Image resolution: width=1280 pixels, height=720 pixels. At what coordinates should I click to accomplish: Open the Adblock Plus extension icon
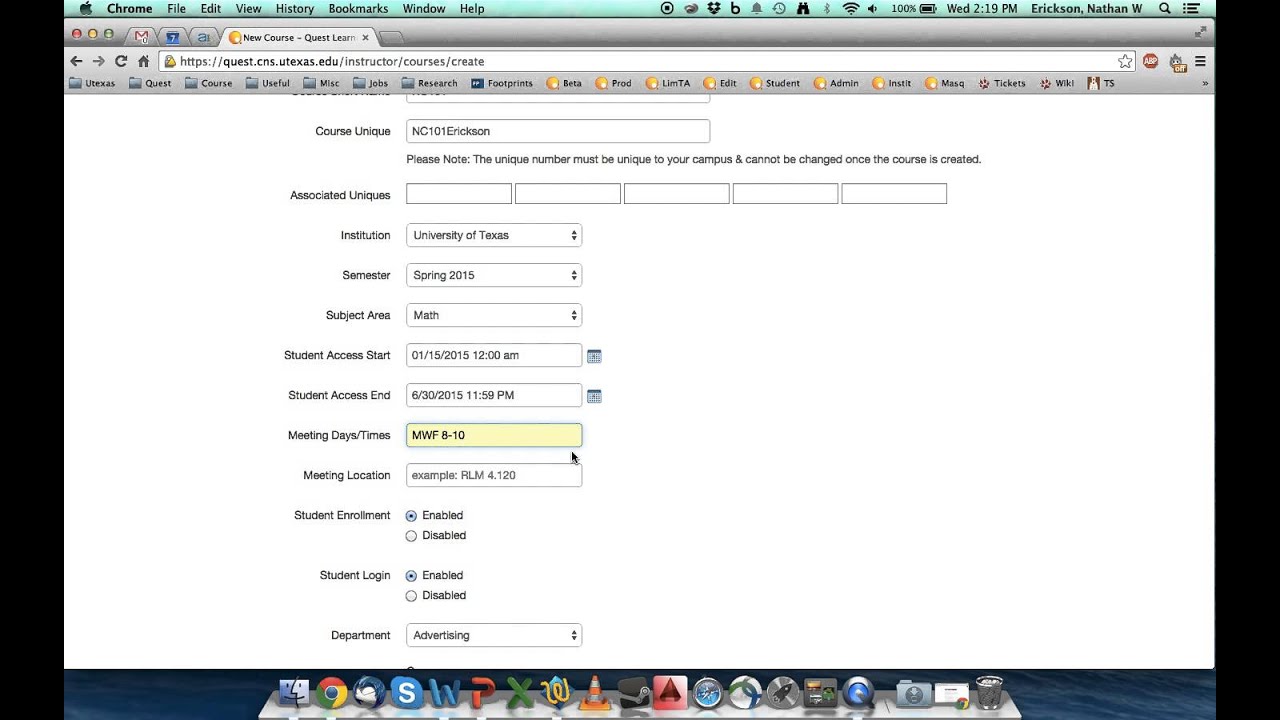[1151, 61]
